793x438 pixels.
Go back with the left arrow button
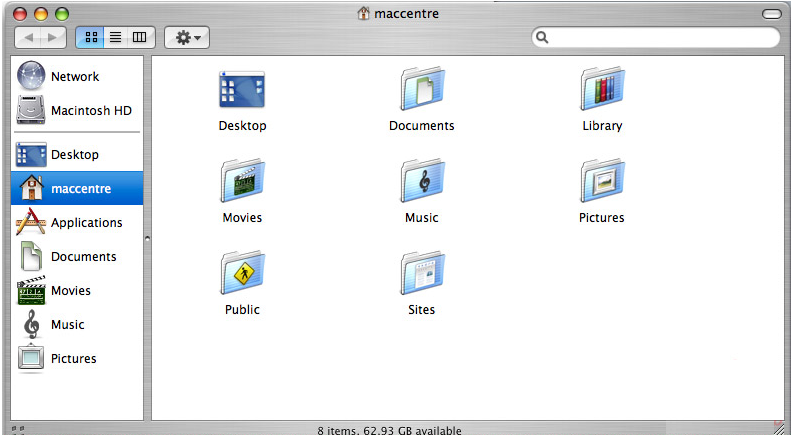tap(28, 37)
